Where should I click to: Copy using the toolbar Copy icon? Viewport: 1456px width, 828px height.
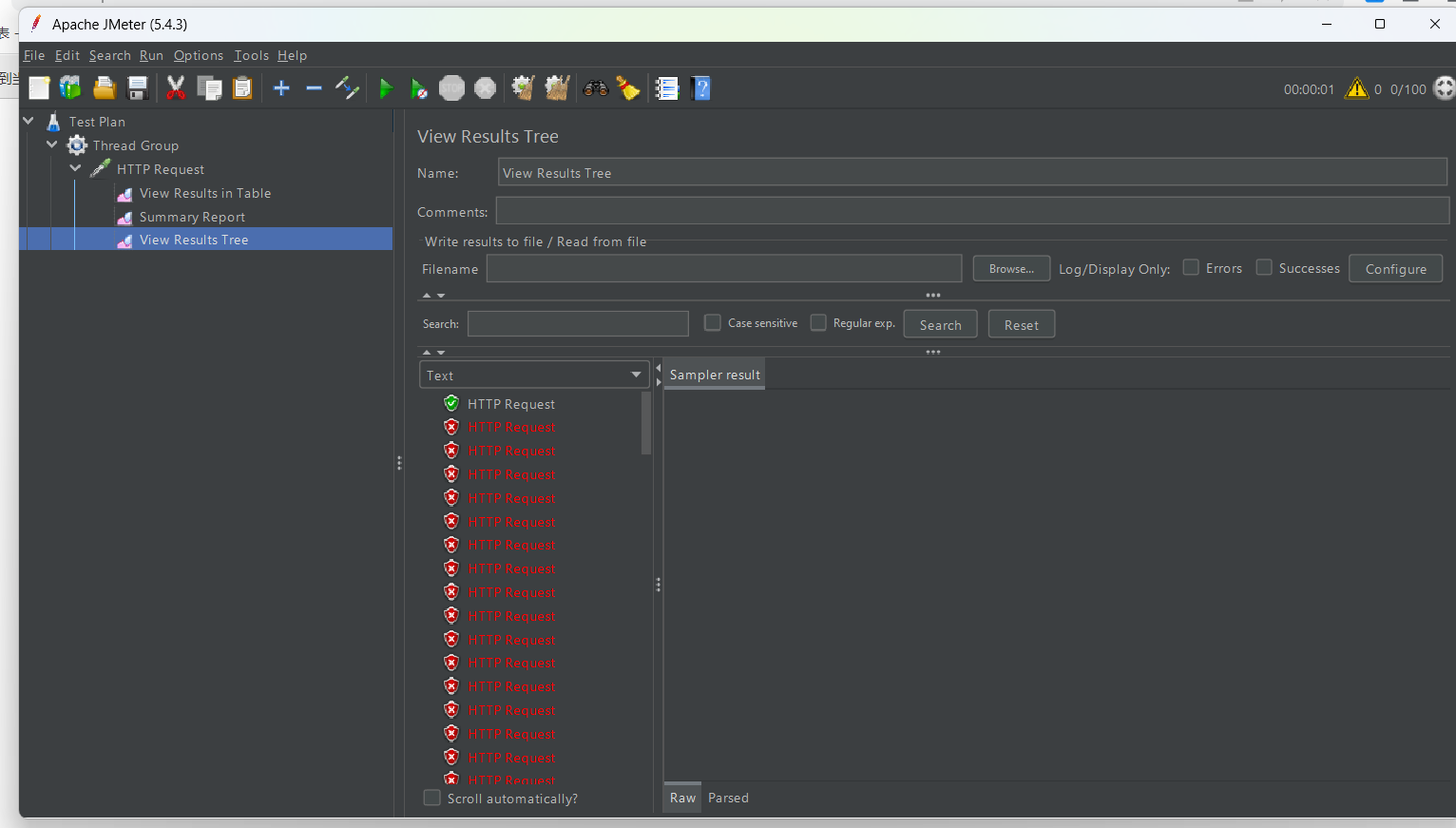pyautogui.click(x=209, y=88)
